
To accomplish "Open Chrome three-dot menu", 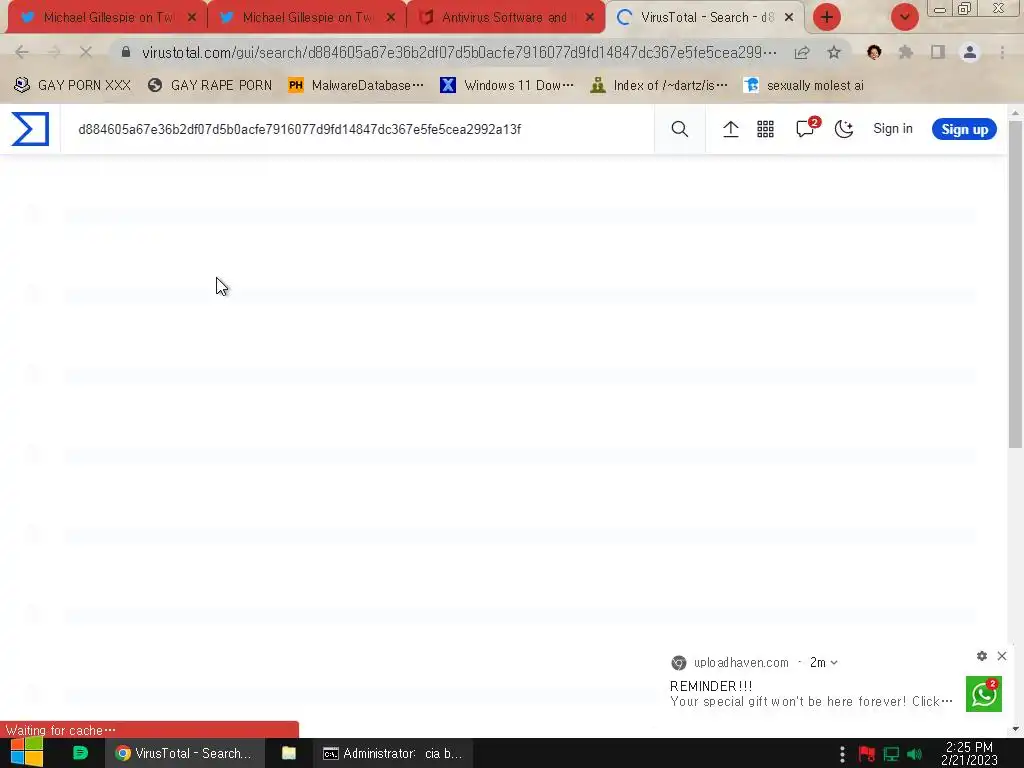I will (x=1002, y=52).
